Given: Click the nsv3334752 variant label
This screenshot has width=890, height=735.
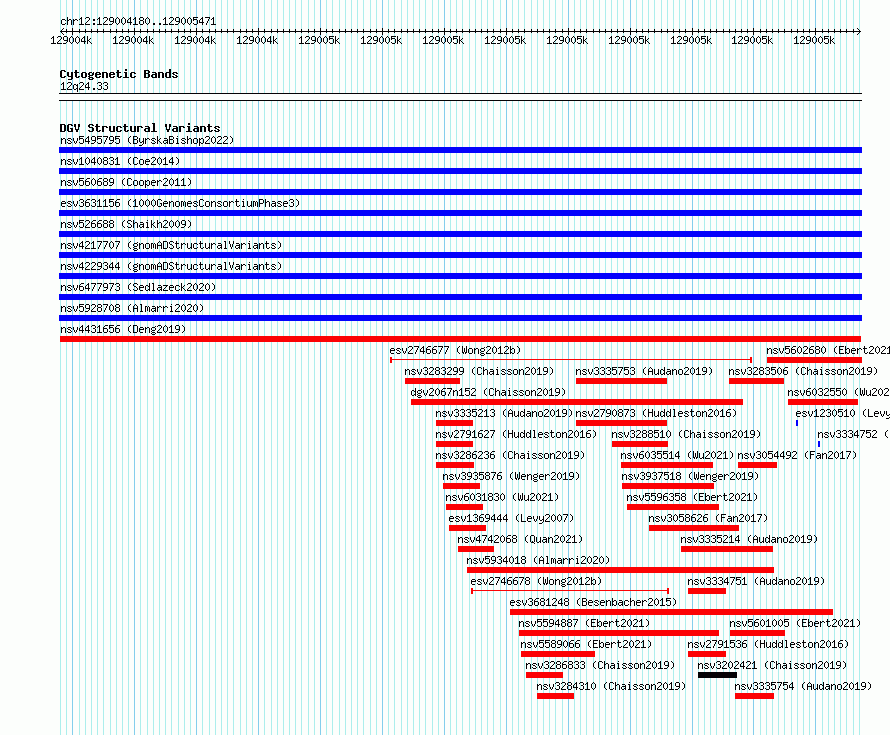Looking at the screenshot, I should pyautogui.click(x=853, y=434).
